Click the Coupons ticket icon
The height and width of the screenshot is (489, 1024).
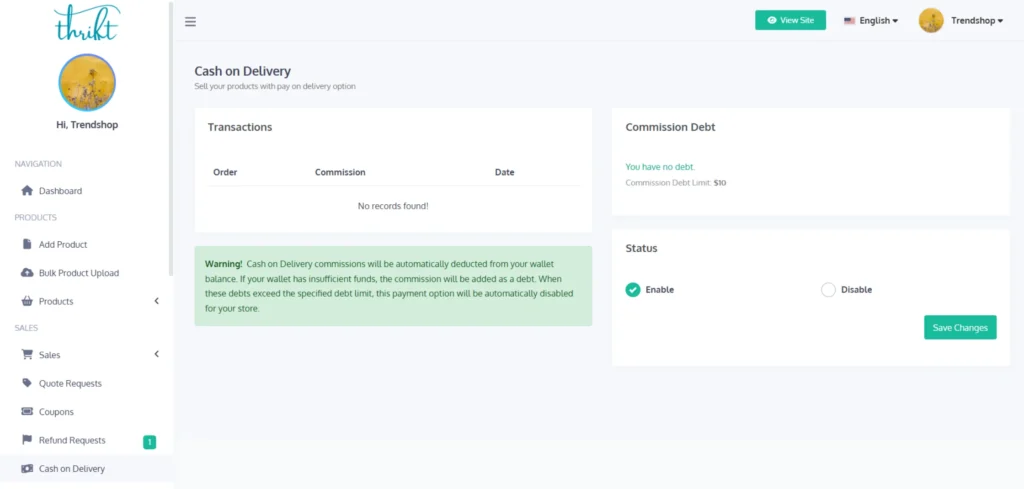point(27,412)
